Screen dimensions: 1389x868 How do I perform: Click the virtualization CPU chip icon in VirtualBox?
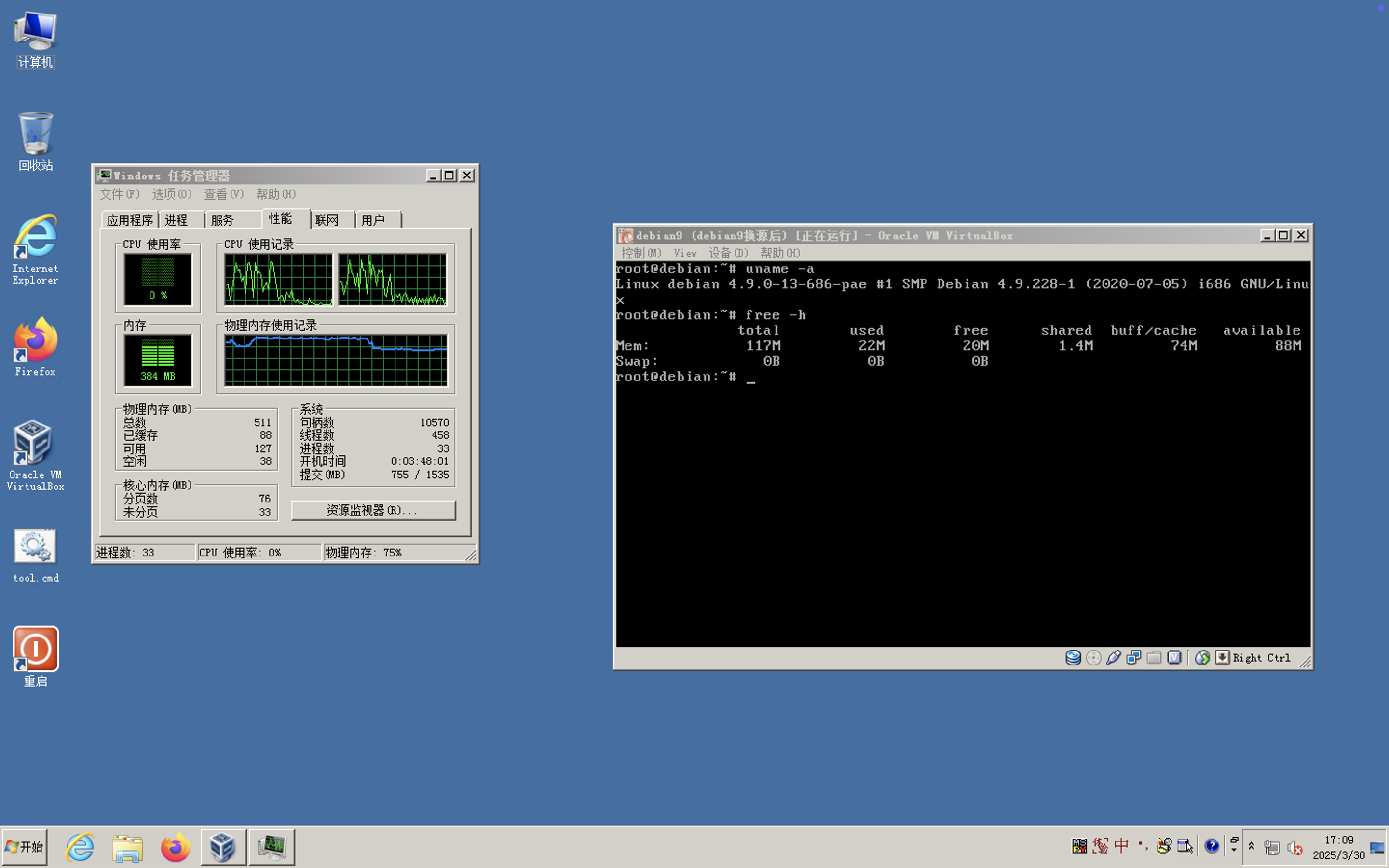pyautogui.click(x=1174, y=657)
